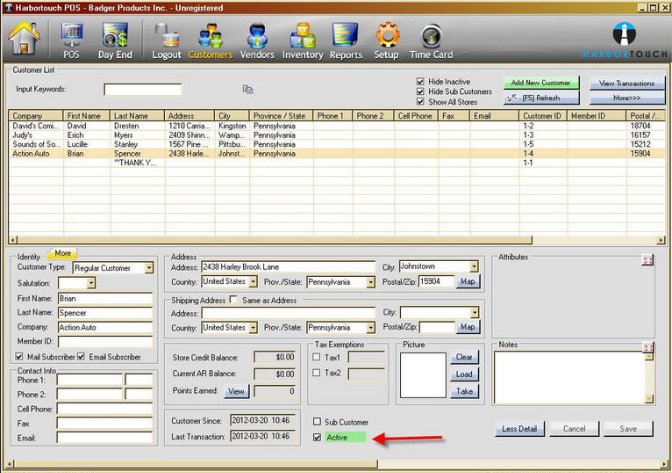Click the Home house icon

pyautogui.click(x=24, y=40)
